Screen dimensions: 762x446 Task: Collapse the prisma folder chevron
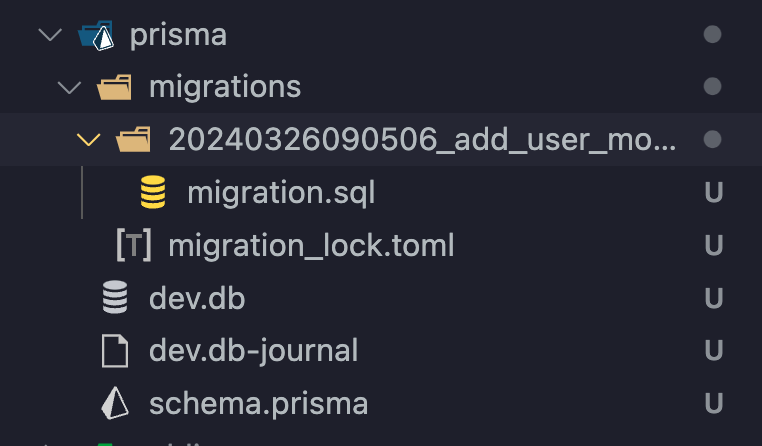pyautogui.click(x=50, y=35)
